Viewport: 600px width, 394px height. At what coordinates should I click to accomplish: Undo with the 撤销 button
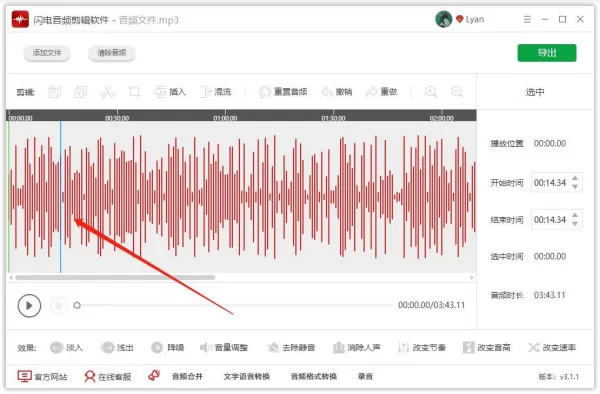[336, 92]
